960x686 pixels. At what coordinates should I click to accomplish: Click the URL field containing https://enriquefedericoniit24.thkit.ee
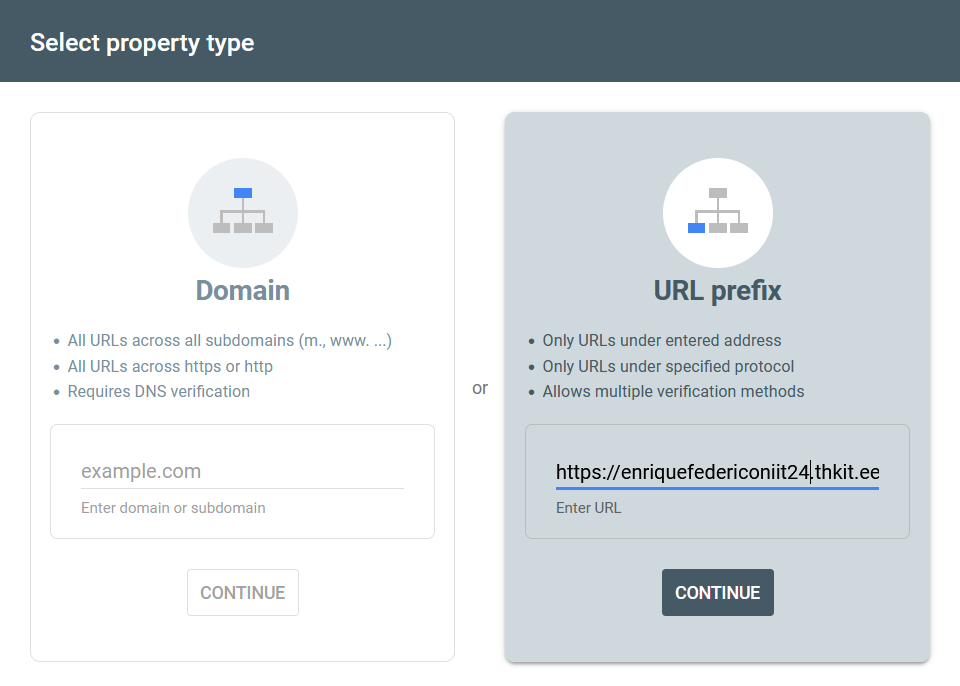(x=717, y=472)
